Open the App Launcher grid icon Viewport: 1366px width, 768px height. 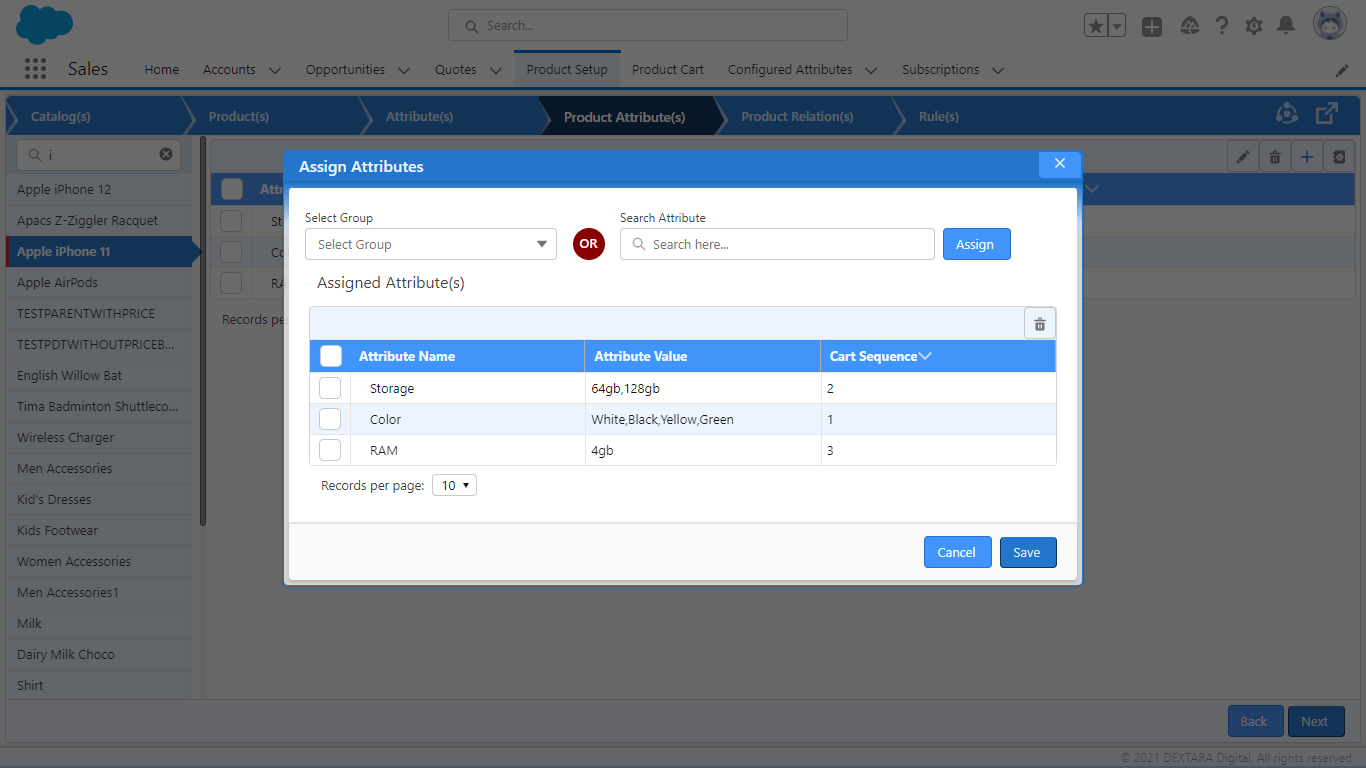coord(35,69)
